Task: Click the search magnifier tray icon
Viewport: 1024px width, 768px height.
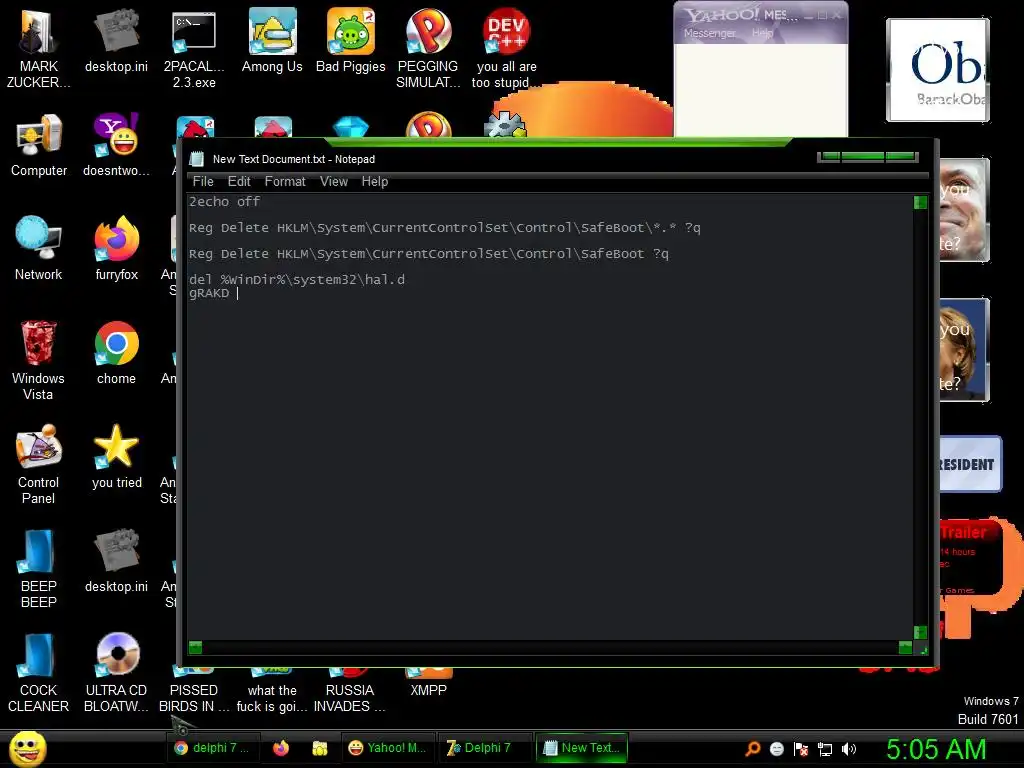Action: [x=753, y=748]
